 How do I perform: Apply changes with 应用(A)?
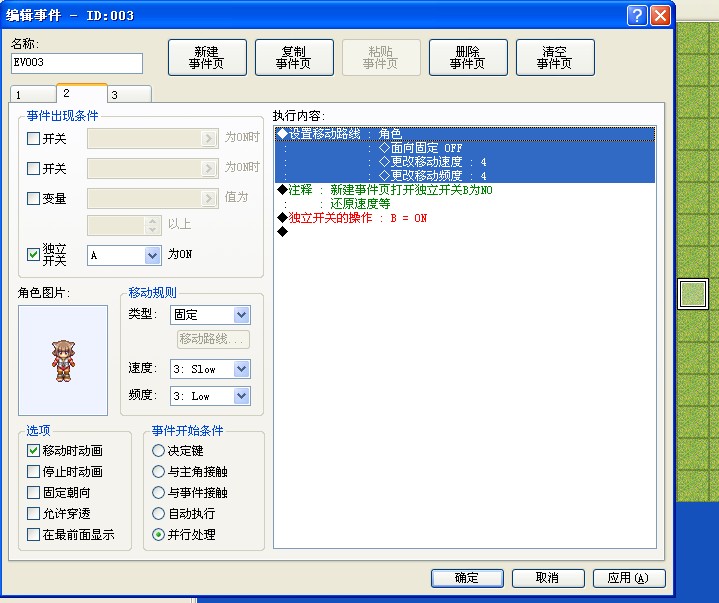(x=629, y=578)
